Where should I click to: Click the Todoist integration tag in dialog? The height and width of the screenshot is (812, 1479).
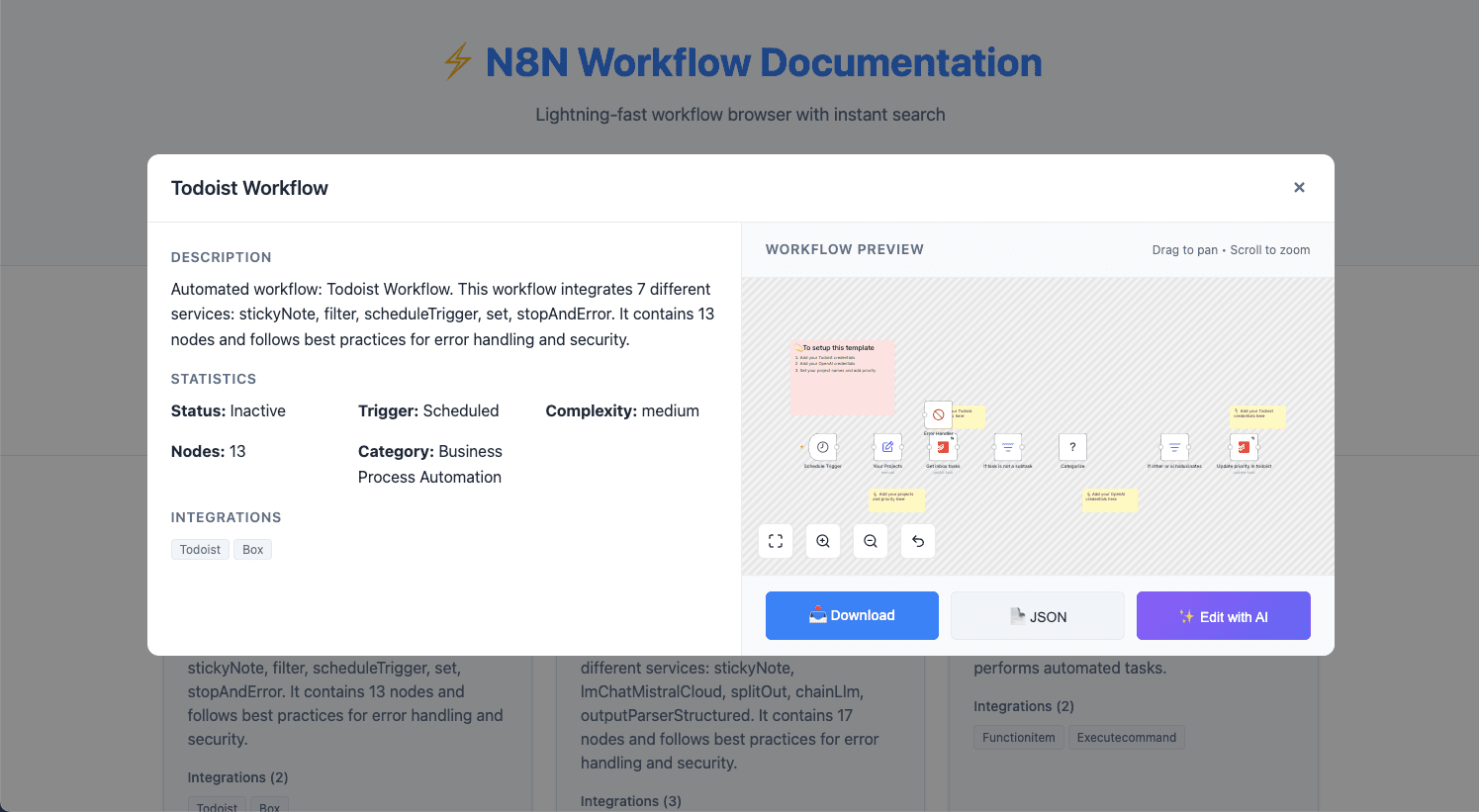point(200,550)
